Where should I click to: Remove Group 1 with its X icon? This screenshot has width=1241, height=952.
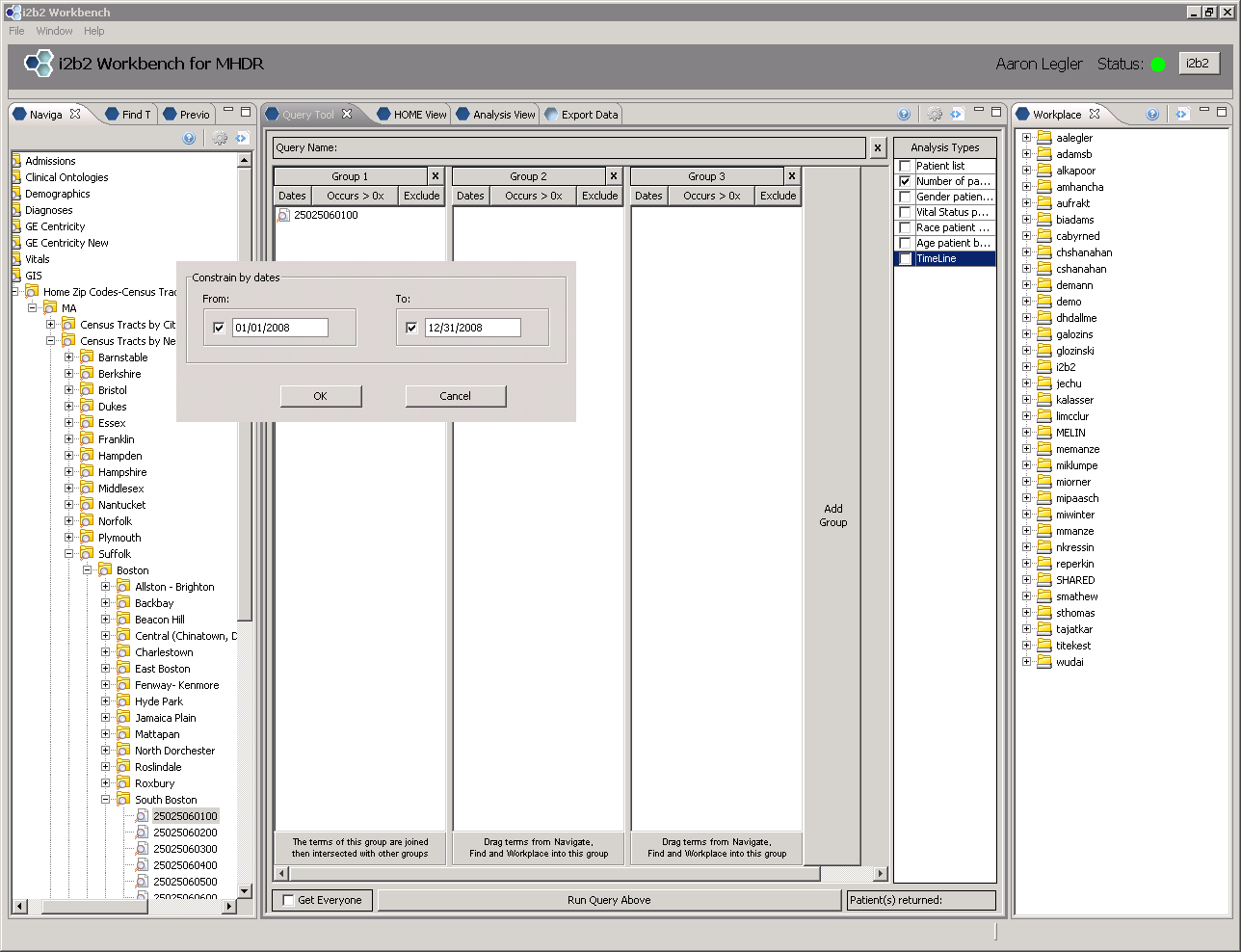click(x=436, y=176)
